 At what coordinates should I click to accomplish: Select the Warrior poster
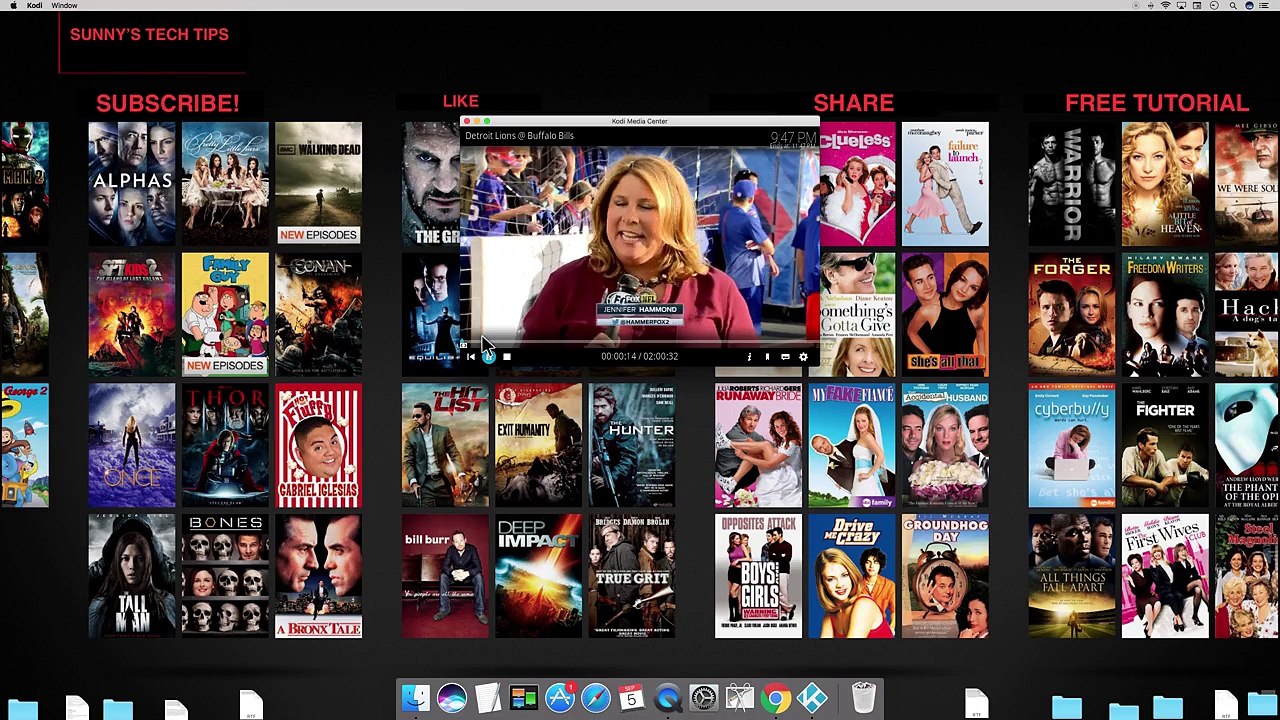[x=1072, y=184]
